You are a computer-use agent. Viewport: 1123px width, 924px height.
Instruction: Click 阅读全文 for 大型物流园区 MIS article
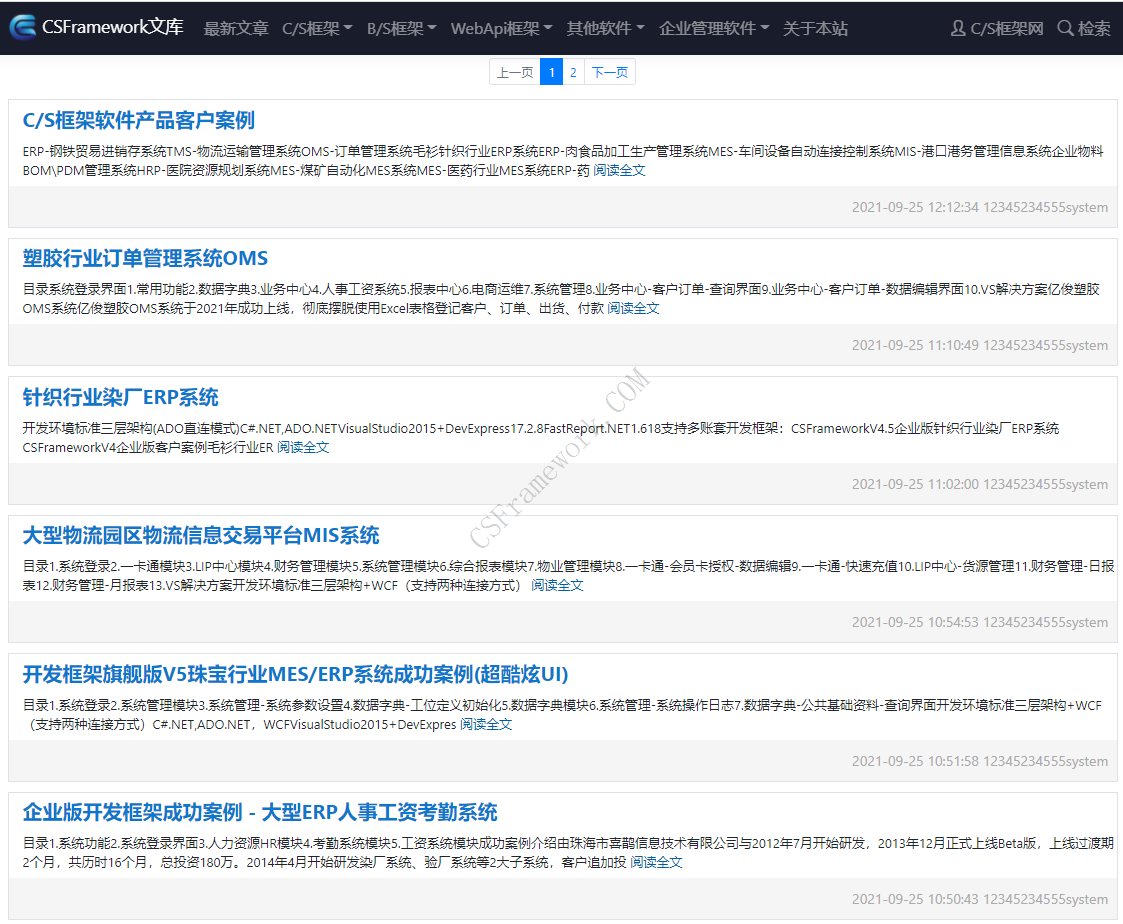click(557, 586)
